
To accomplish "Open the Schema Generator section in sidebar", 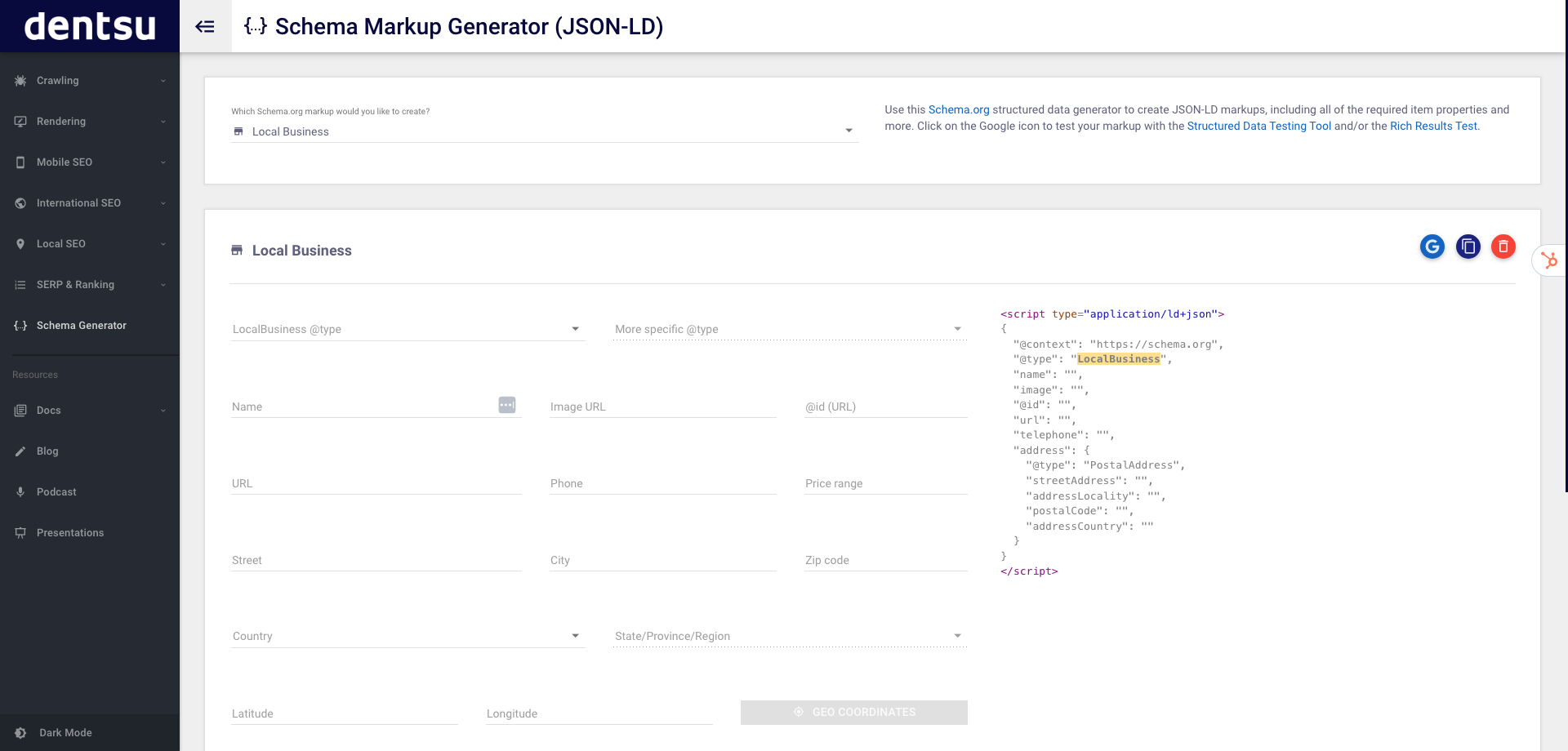I will pos(82,325).
